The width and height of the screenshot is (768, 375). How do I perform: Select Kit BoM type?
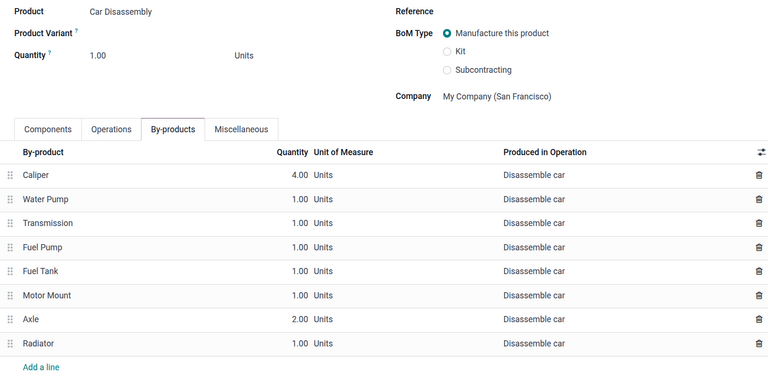click(x=447, y=51)
